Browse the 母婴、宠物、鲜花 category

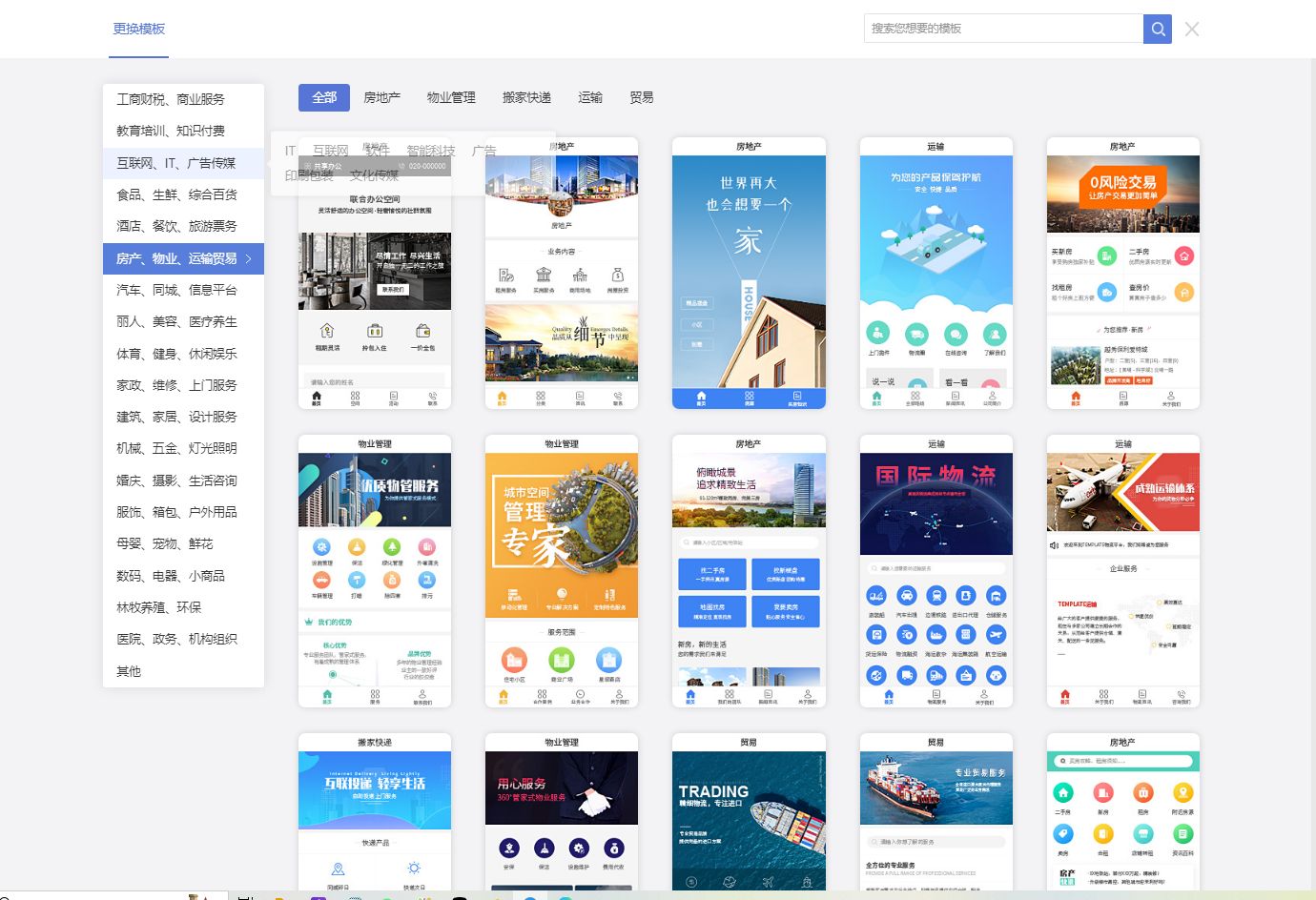tap(183, 543)
